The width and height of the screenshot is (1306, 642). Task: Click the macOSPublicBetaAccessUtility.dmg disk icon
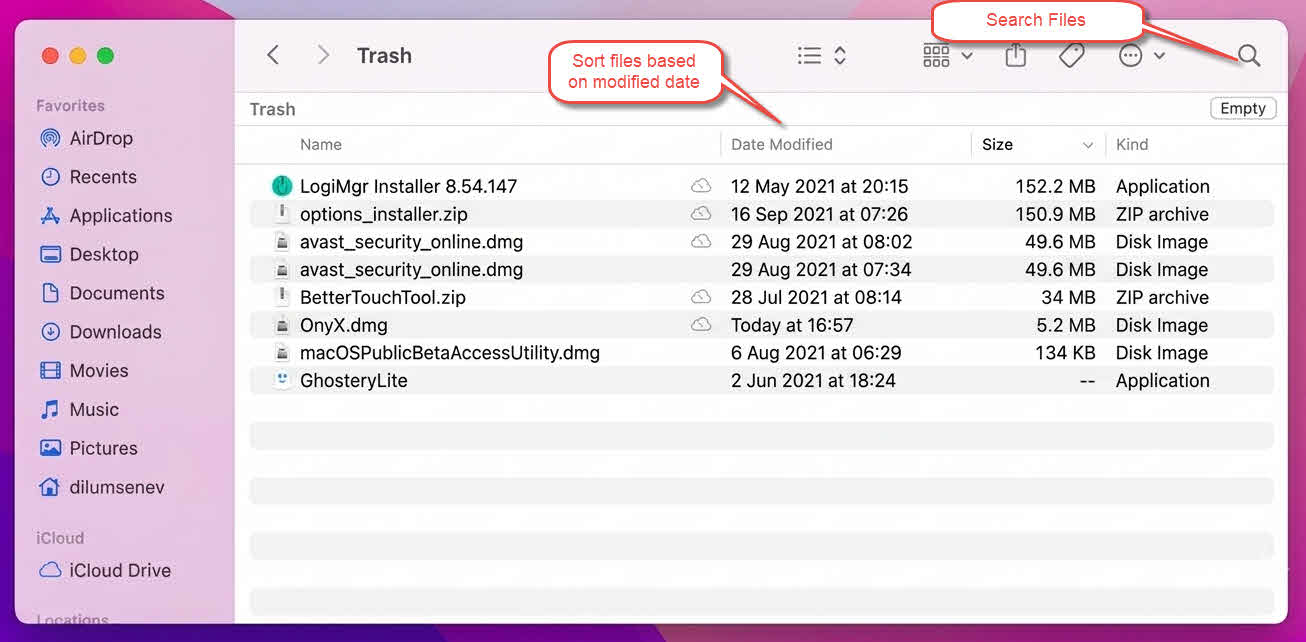282,353
